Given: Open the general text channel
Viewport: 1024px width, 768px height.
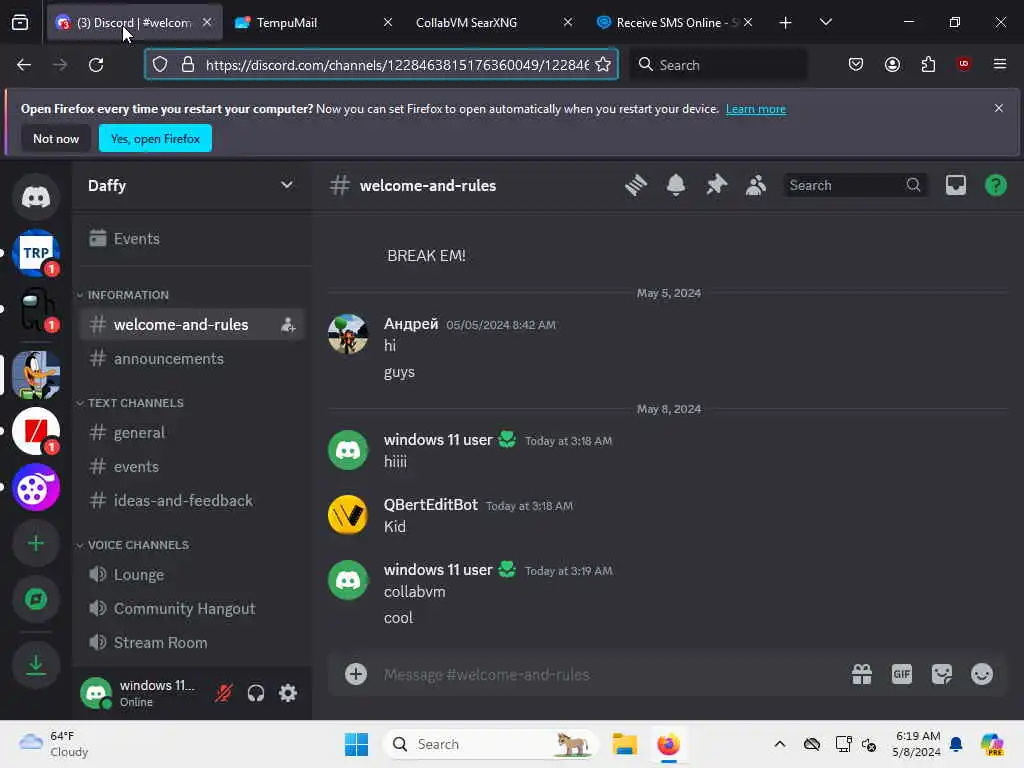Looking at the screenshot, I should 192,432.
